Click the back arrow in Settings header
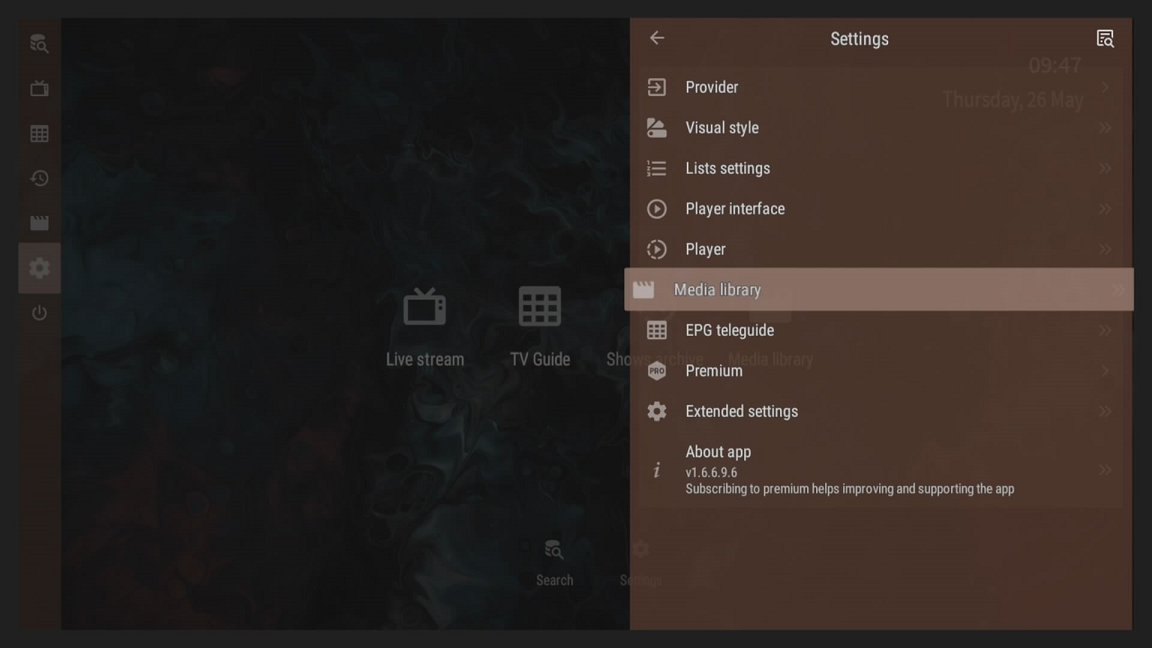The width and height of the screenshot is (1152, 648). pyautogui.click(x=657, y=38)
